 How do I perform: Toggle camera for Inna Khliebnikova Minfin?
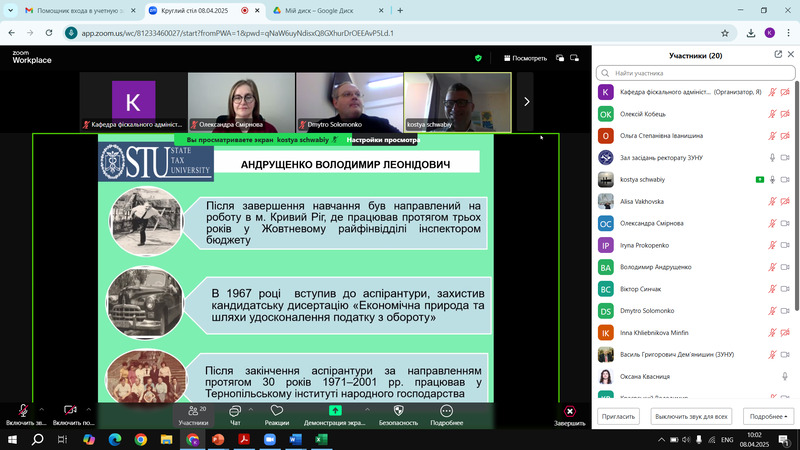(x=785, y=333)
